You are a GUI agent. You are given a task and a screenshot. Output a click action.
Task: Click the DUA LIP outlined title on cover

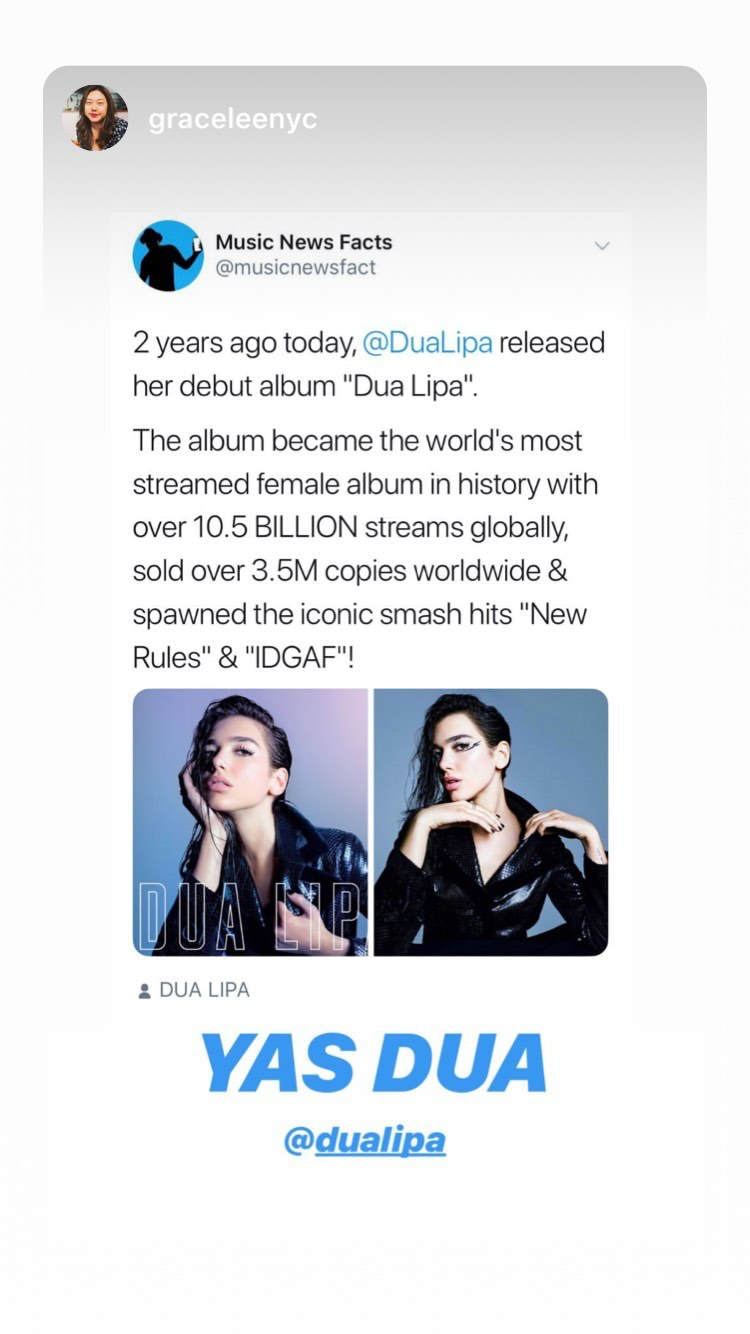click(250, 916)
